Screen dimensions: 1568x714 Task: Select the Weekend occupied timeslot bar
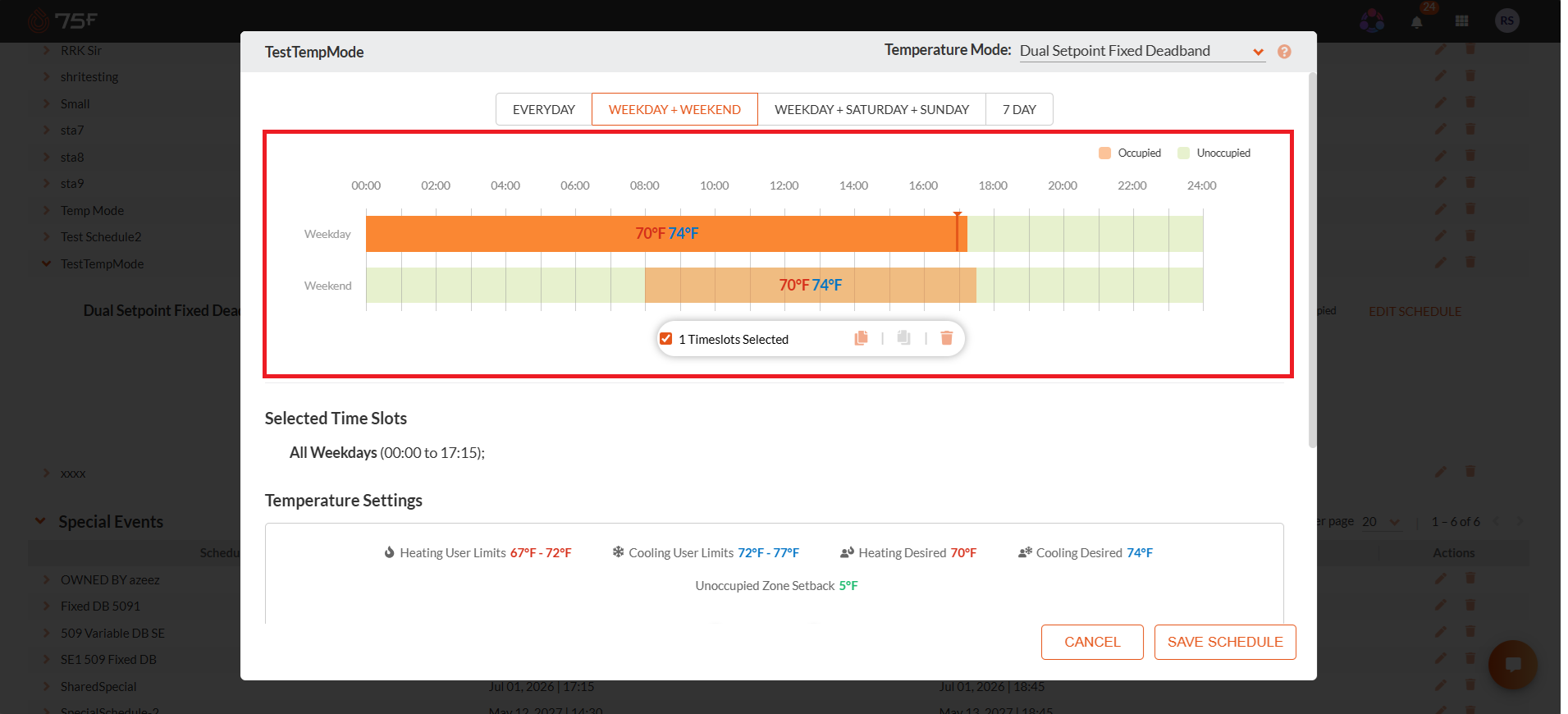tap(811, 285)
